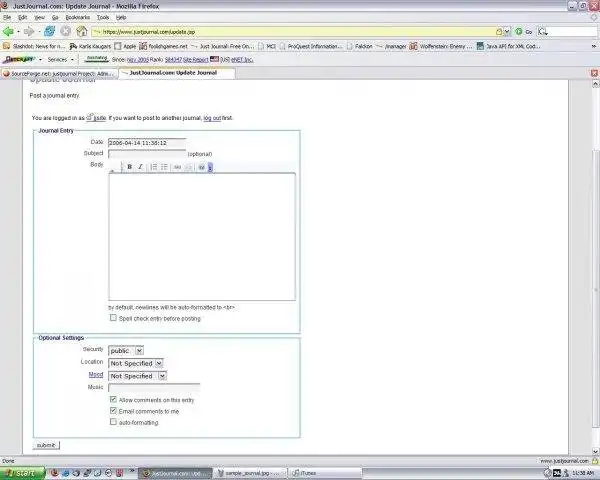This screenshot has height=480, width=600.
Task: Switch to the SourceForge.net tab
Action: [x=59, y=73]
